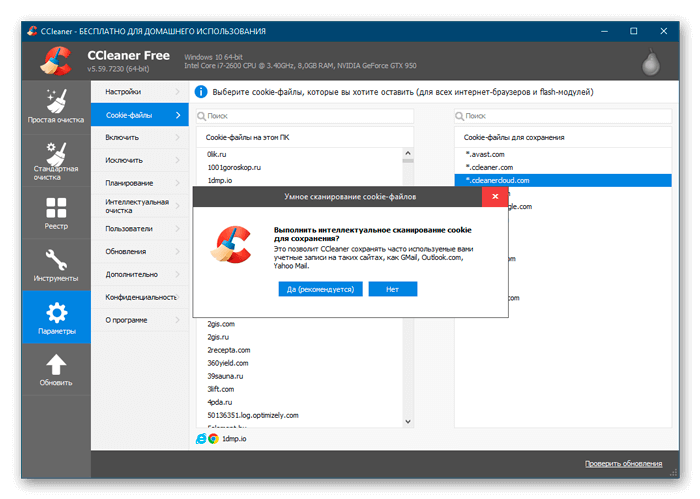Open the Реестр section
This screenshot has height=499, width=700.
point(56,213)
